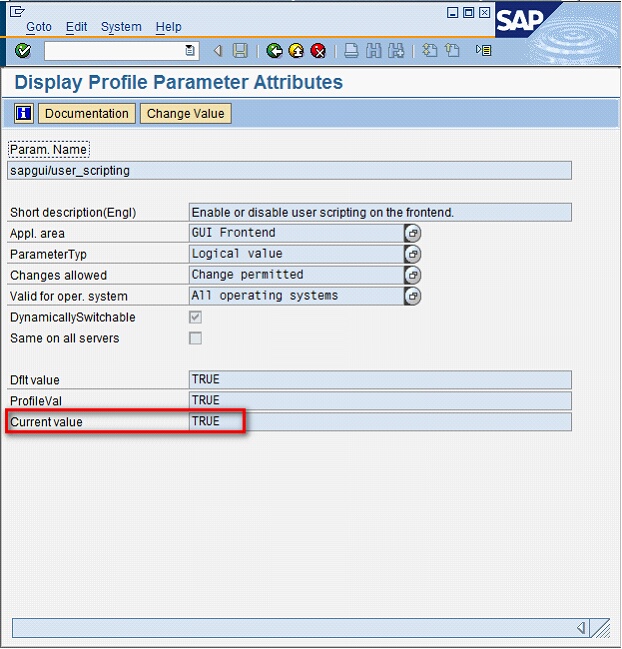
Task: Click the green Back arrow icon
Action: 274,50
